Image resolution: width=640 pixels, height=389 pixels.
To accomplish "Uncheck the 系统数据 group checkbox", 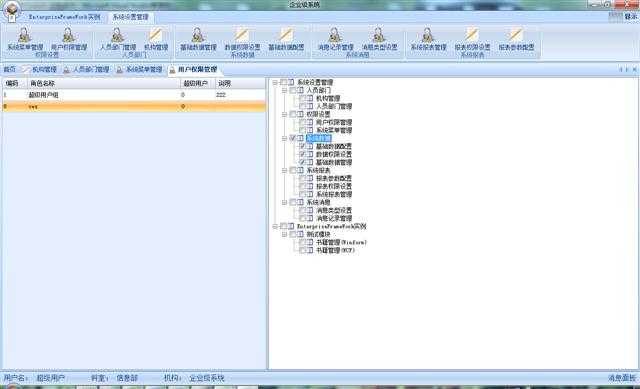I will [293, 138].
